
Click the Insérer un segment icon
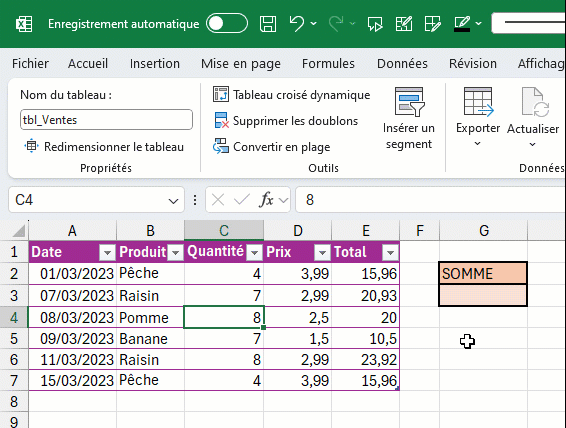point(409,102)
